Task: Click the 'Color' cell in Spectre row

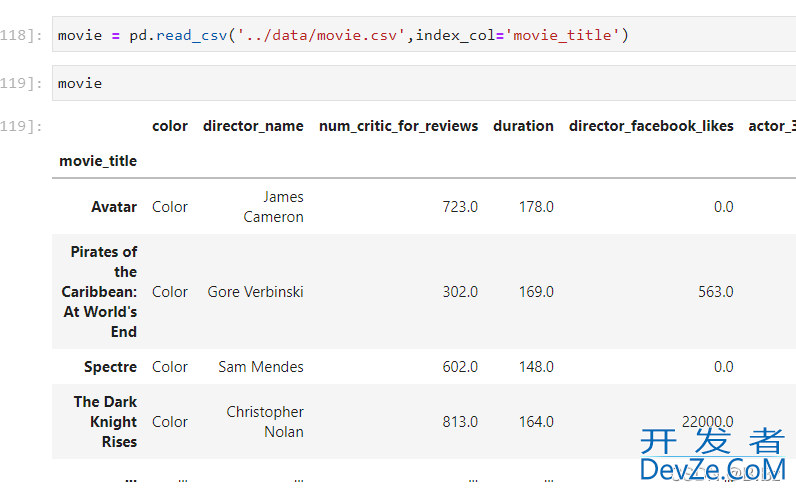Action: (170, 367)
